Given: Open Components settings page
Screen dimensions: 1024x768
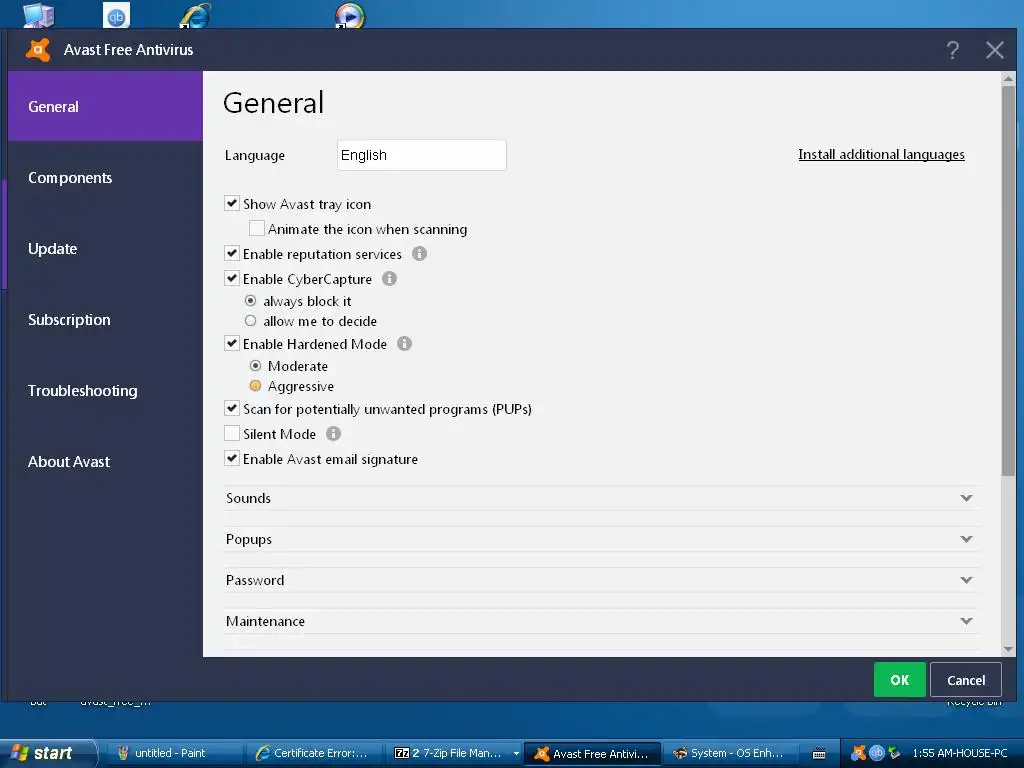Looking at the screenshot, I should tap(105, 178).
